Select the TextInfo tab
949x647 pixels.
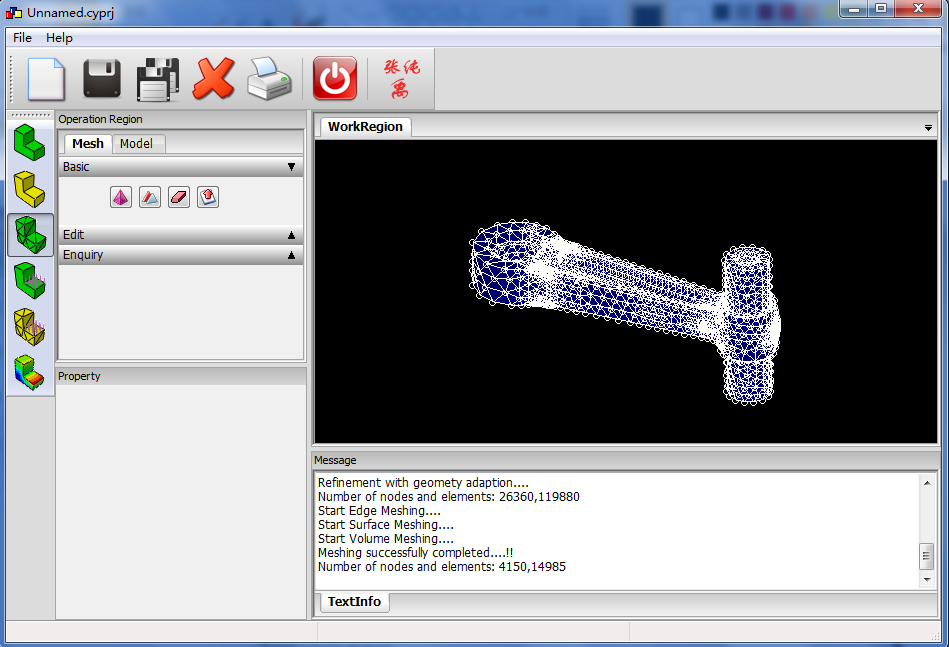354,602
